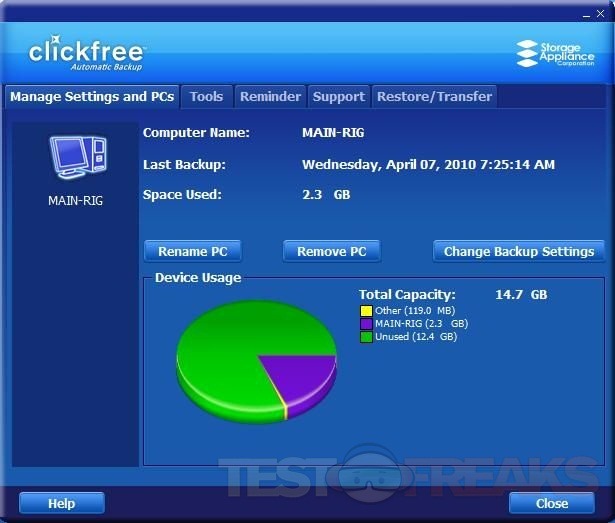Click the yellow Other legend swatch
The height and width of the screenshot is (523, 615).
click(365, 311)
